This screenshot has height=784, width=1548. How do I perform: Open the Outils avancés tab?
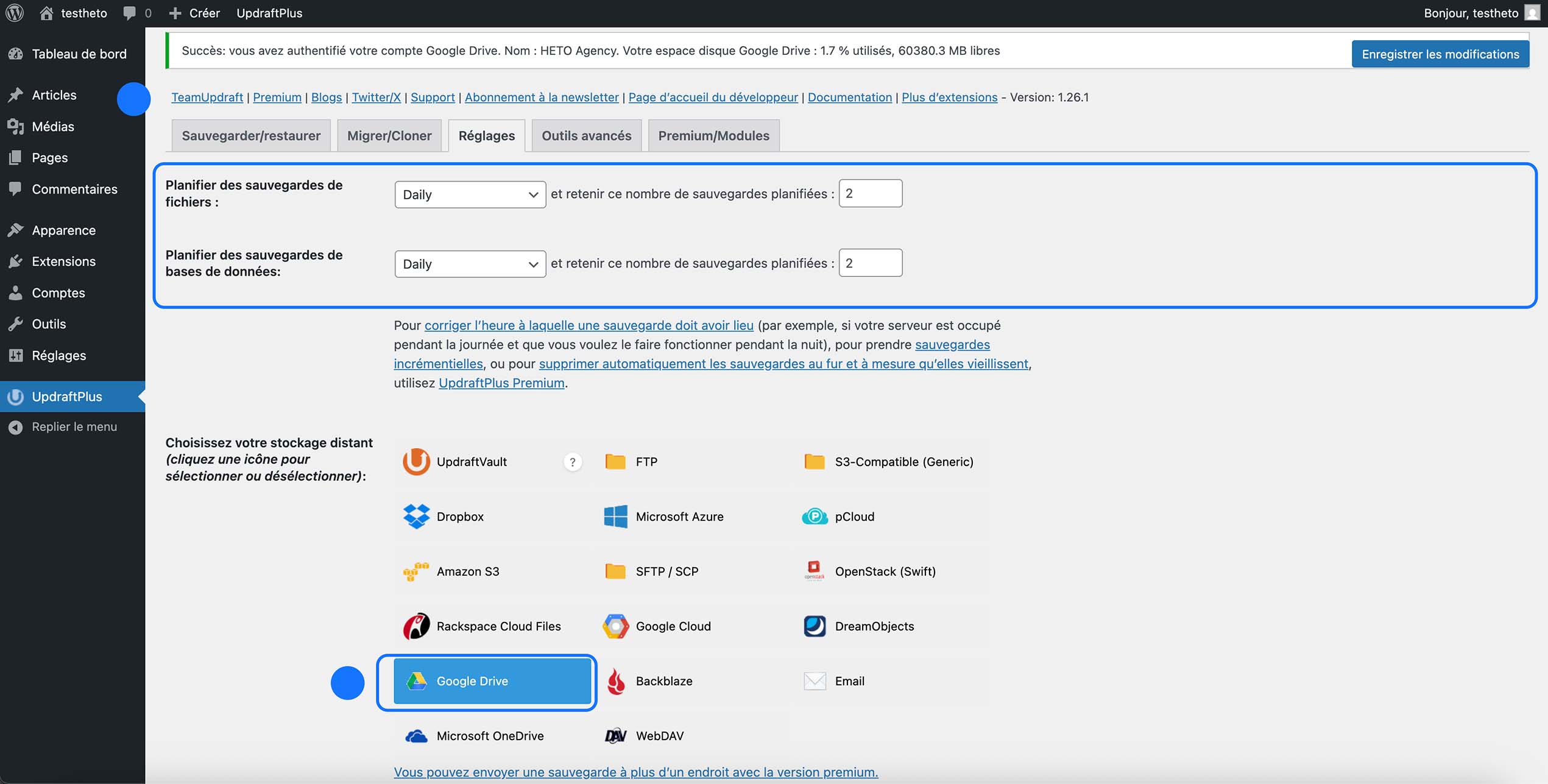click(586, 135)
